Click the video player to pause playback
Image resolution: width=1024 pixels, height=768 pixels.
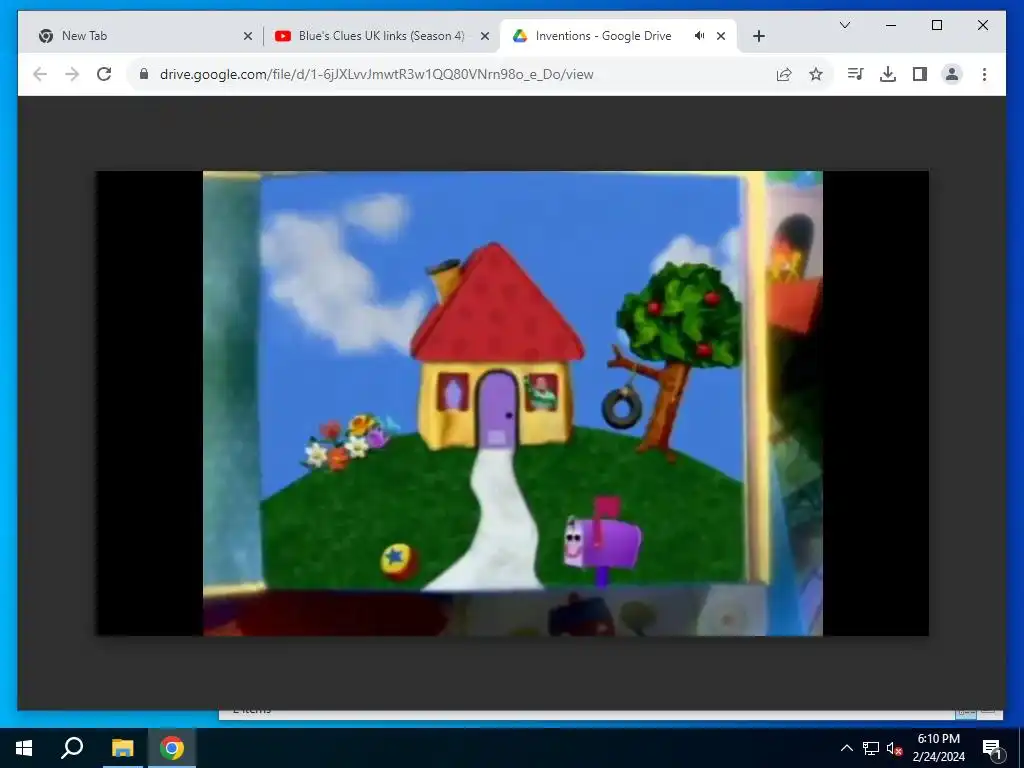point(513,403)
